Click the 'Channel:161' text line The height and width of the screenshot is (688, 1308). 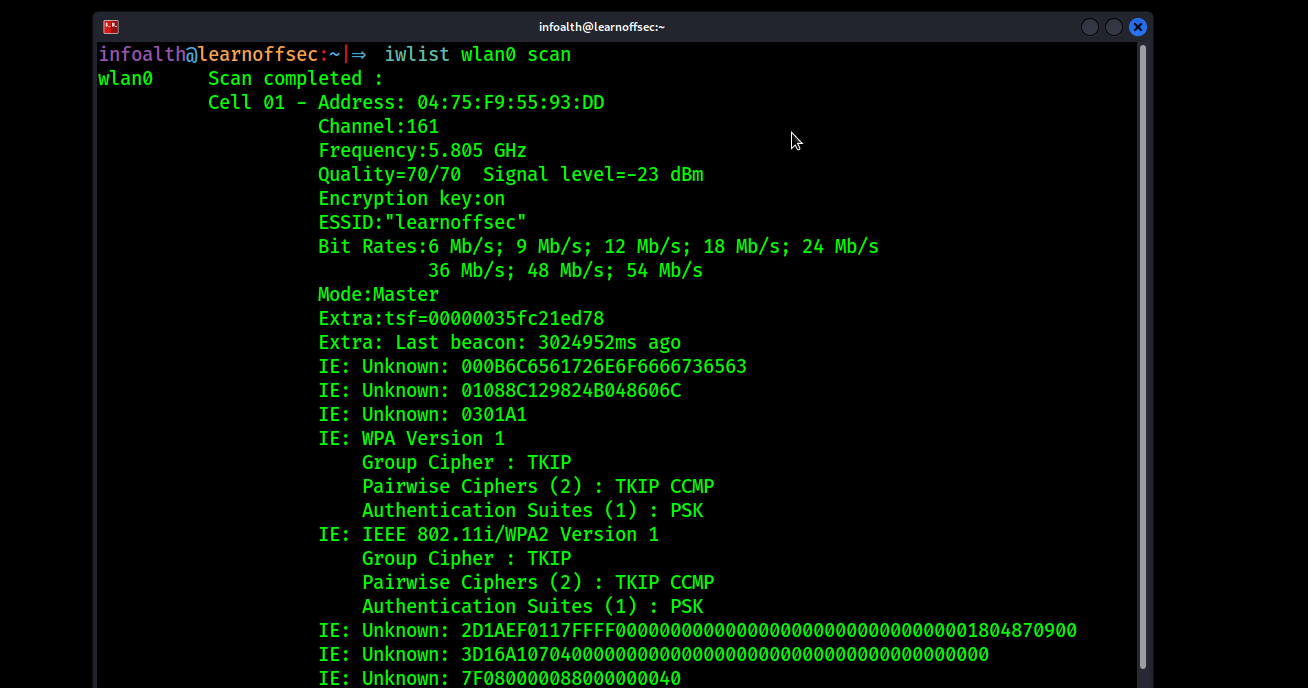[378, 126]
